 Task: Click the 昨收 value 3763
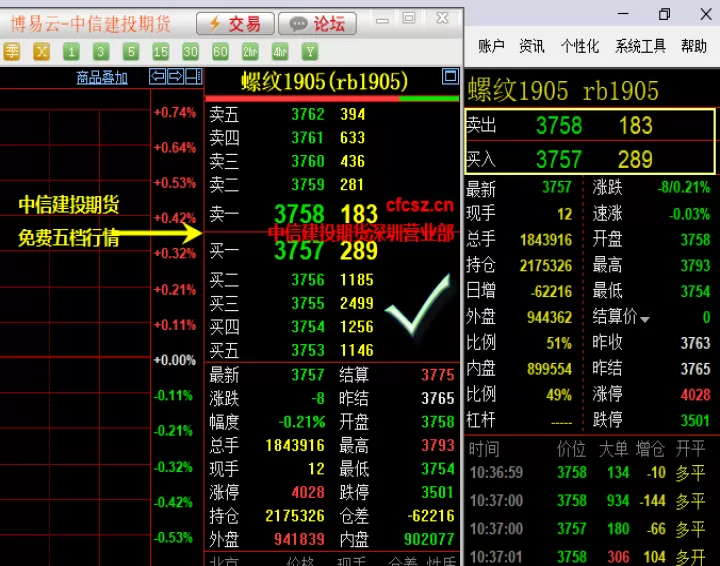coord(696,343)
